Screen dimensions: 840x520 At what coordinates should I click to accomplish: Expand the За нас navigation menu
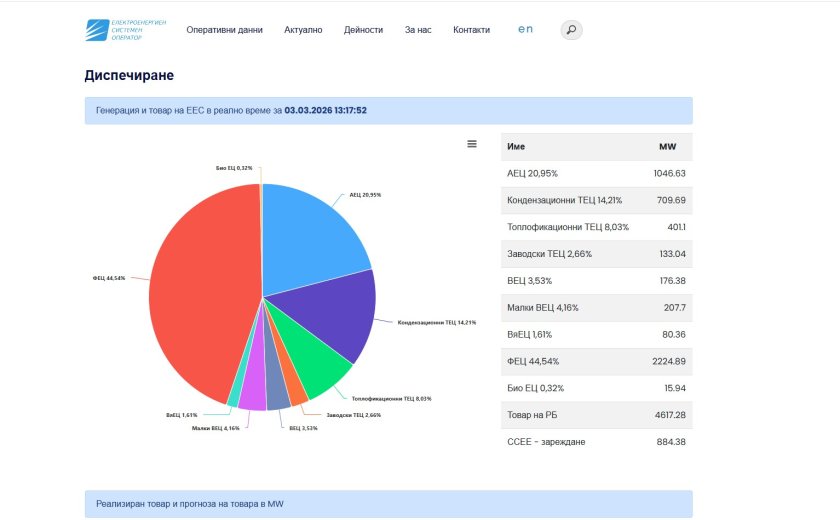[x=418, y=30]
